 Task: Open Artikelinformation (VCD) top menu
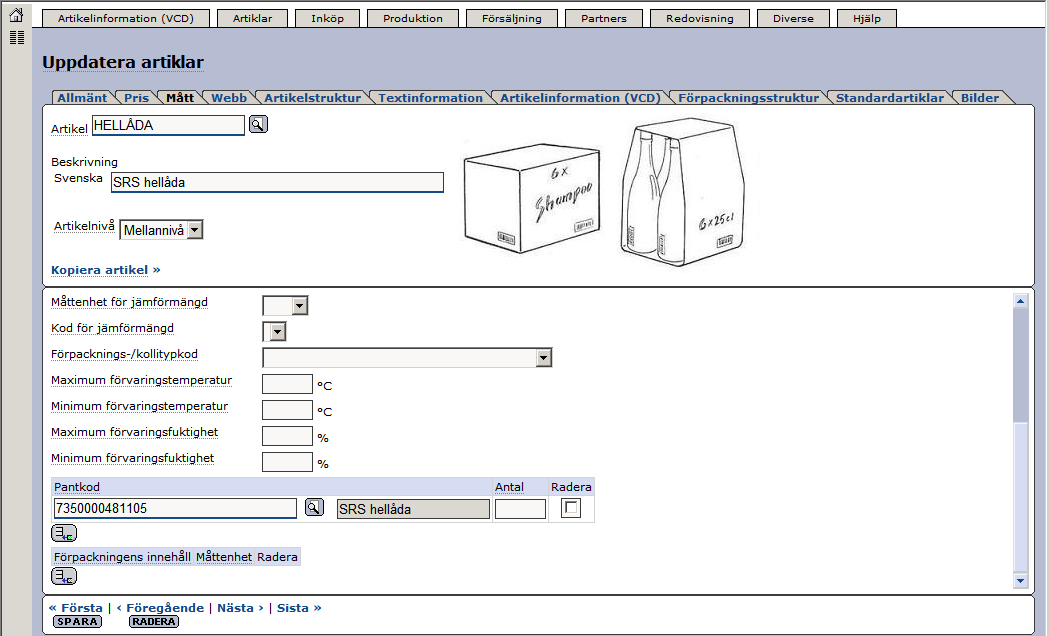click(x=126, y=18)
